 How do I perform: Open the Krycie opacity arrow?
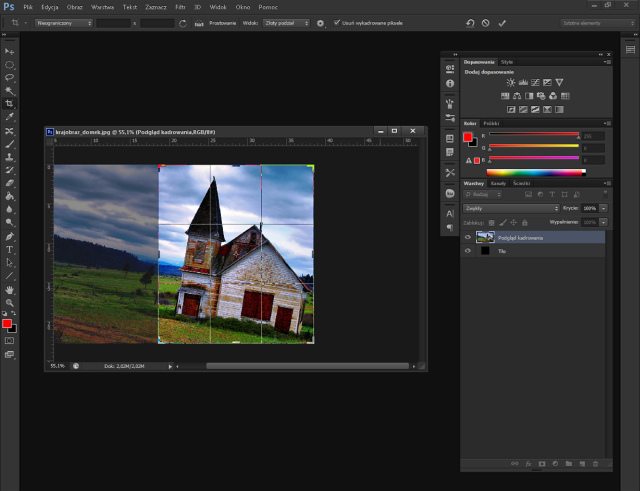tap(603, 208)
